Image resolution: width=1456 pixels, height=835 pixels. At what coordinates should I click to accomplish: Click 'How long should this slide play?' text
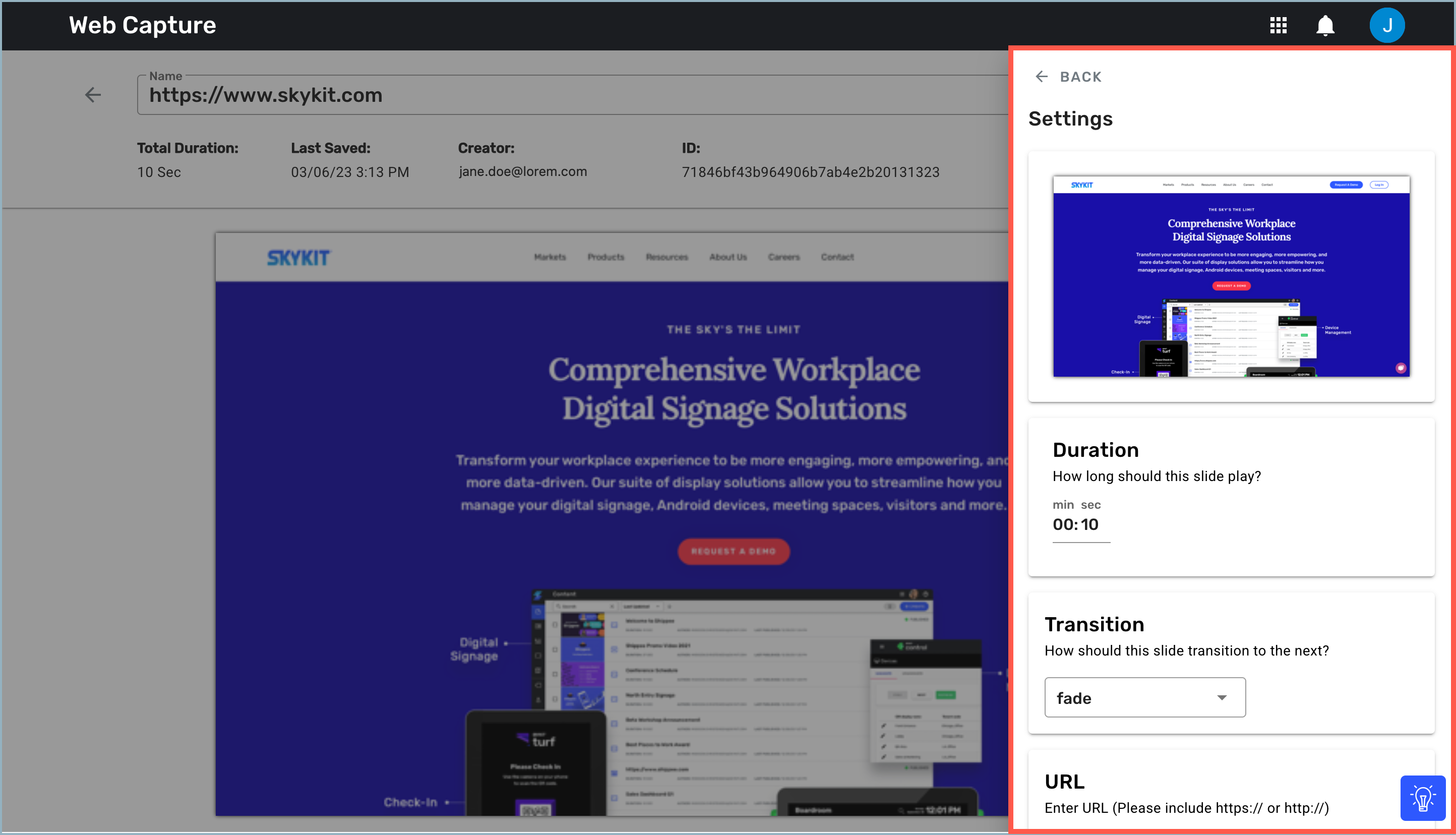[x=1156, y=476]
